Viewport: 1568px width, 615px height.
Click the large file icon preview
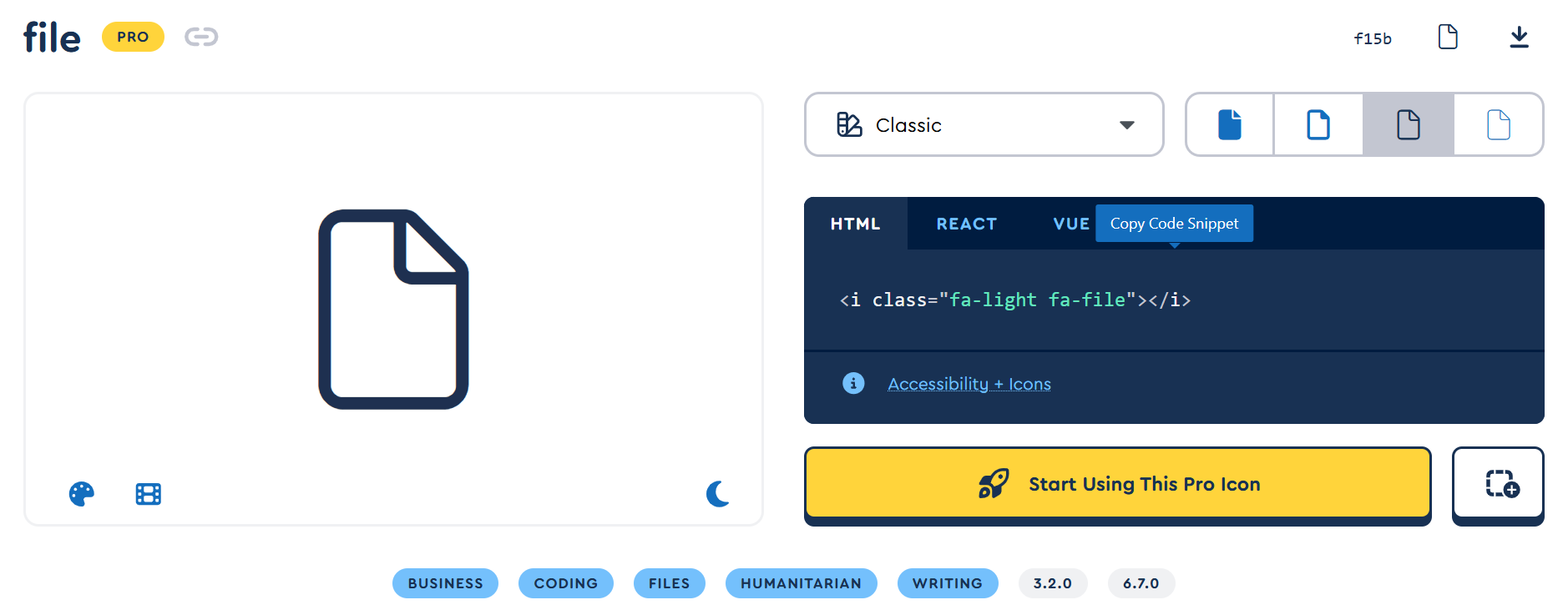coord(393,309)
